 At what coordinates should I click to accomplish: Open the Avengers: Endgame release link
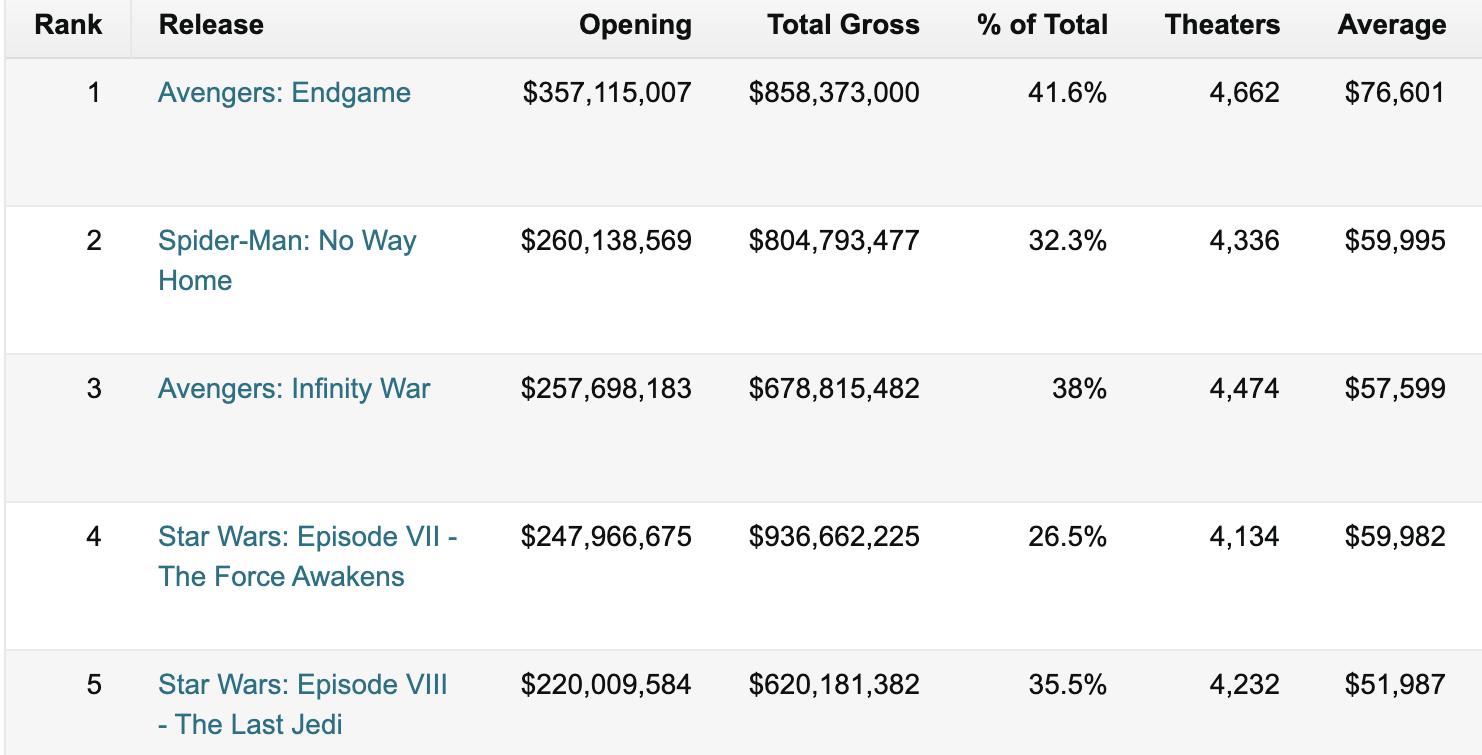(284, 93)
